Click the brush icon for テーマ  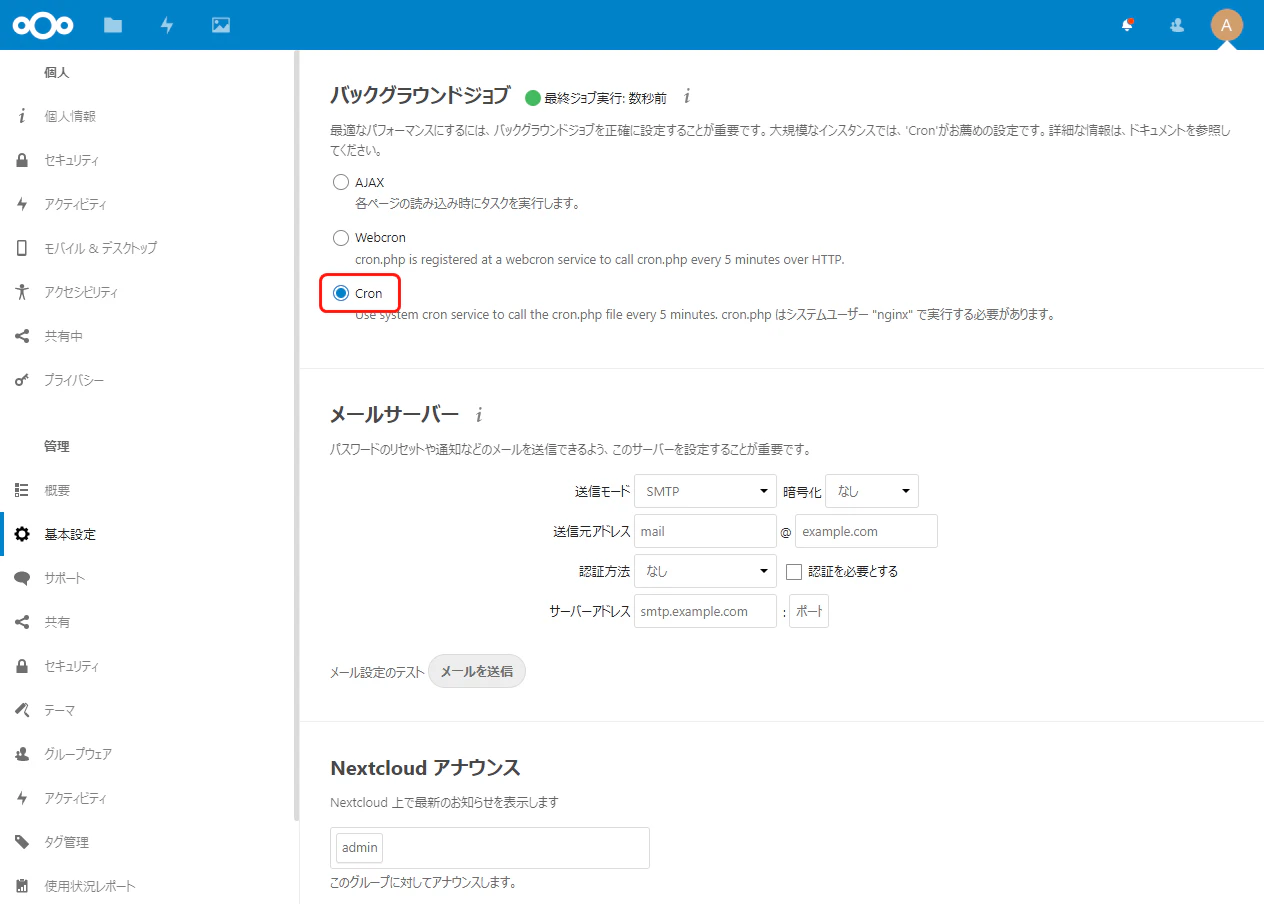22,710
